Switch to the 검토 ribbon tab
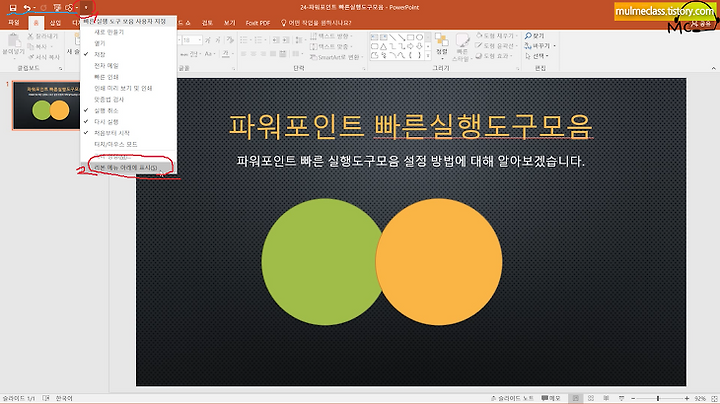 point(208,23)
